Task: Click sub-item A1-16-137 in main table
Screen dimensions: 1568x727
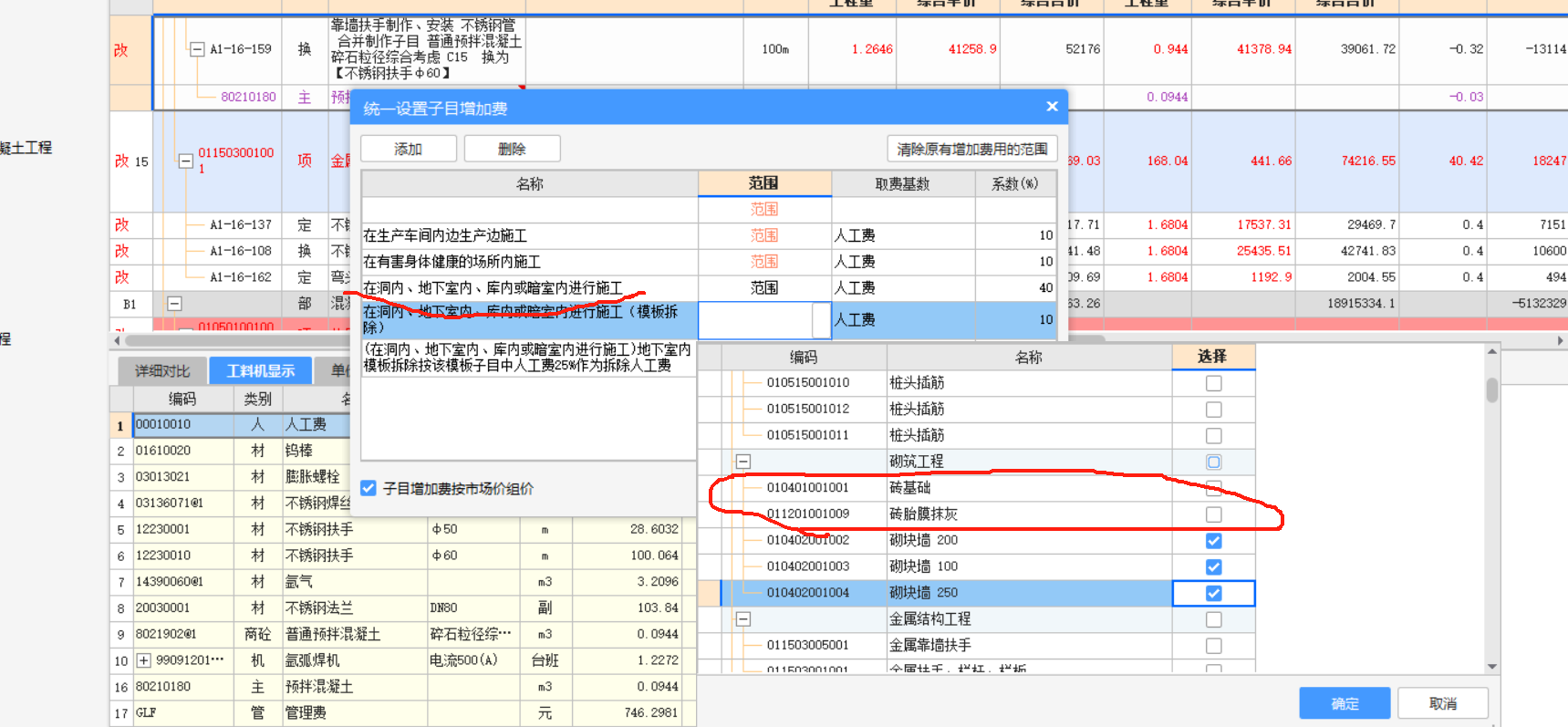Action: pos(241,224)
